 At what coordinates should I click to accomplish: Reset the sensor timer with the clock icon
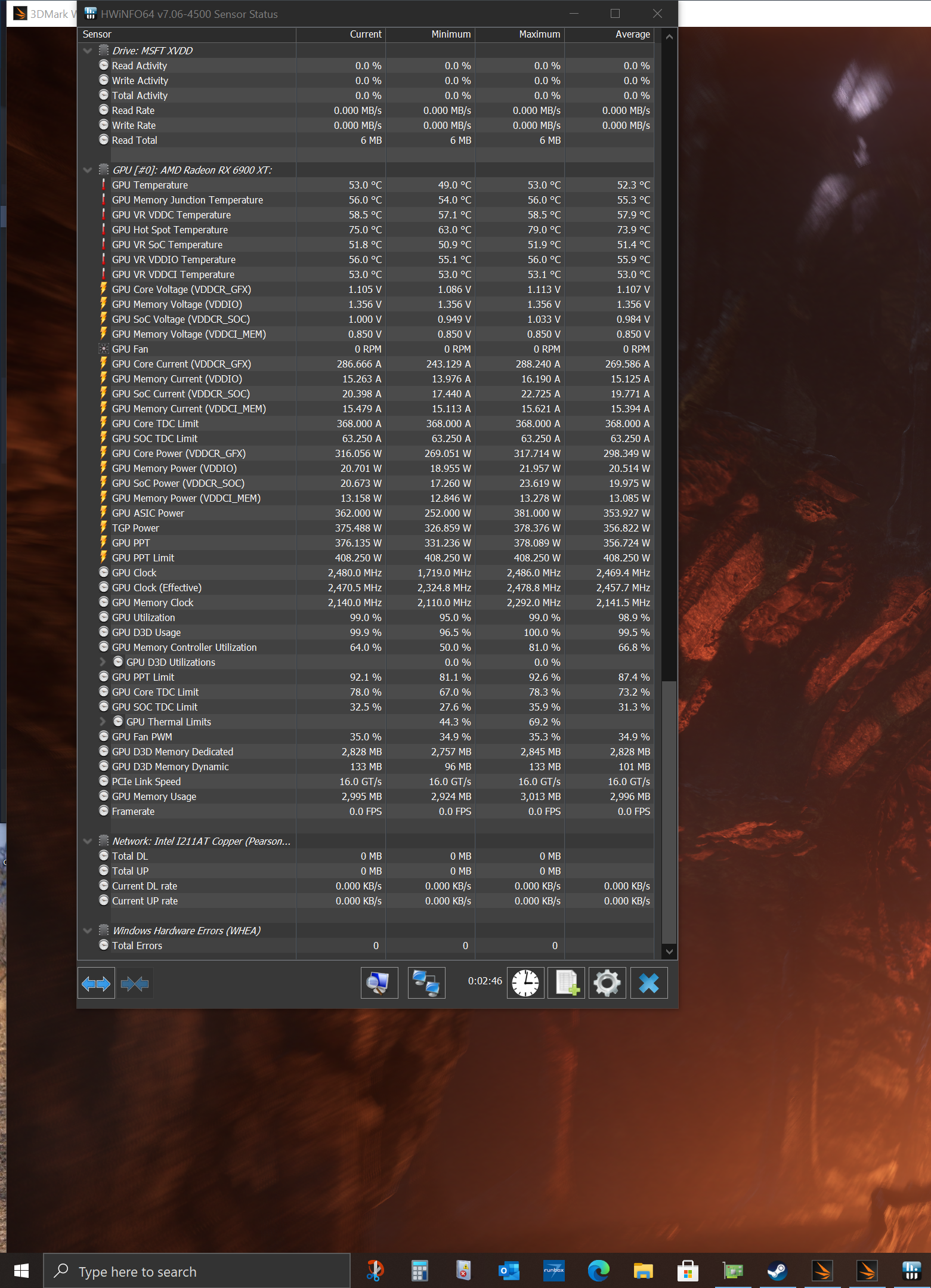pyautogui.click(x=525, y=983)
